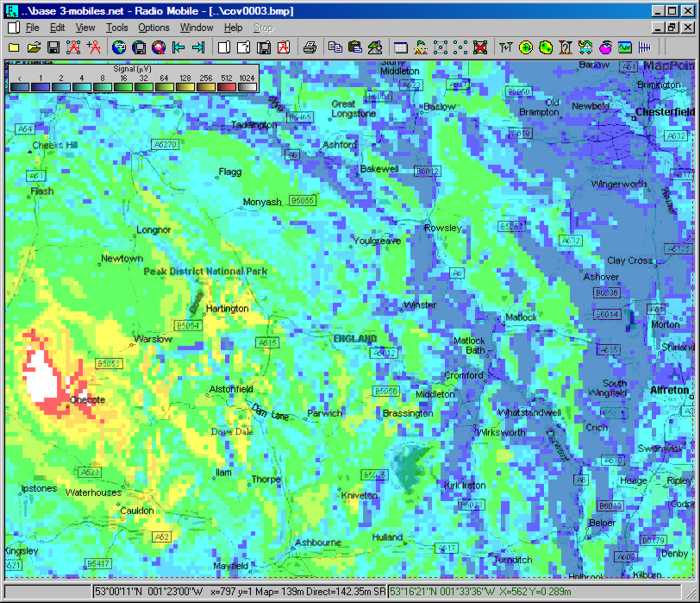This screenshot has width=700, height=603.
Task: Click the Waterhouses label on the map
Action: (x=93, y=492)
